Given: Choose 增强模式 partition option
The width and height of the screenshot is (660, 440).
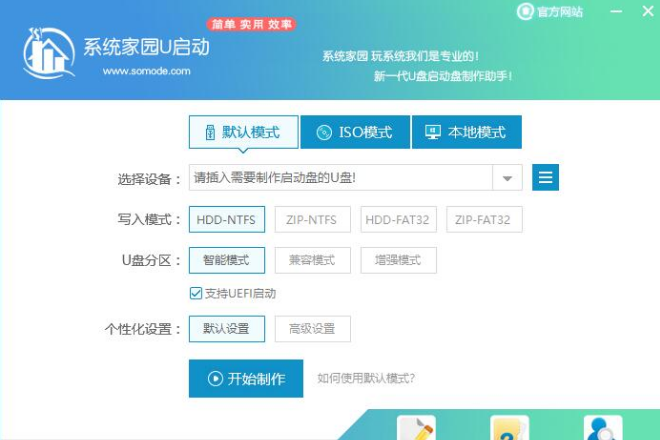Looking at the screenshot, I should click(x=398, y=260).
